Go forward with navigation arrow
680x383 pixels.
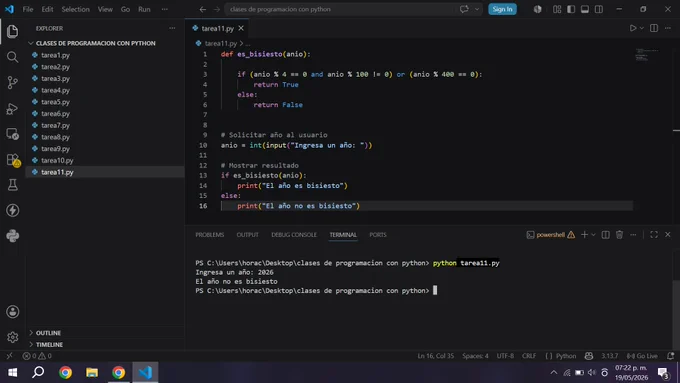point(216,9)
